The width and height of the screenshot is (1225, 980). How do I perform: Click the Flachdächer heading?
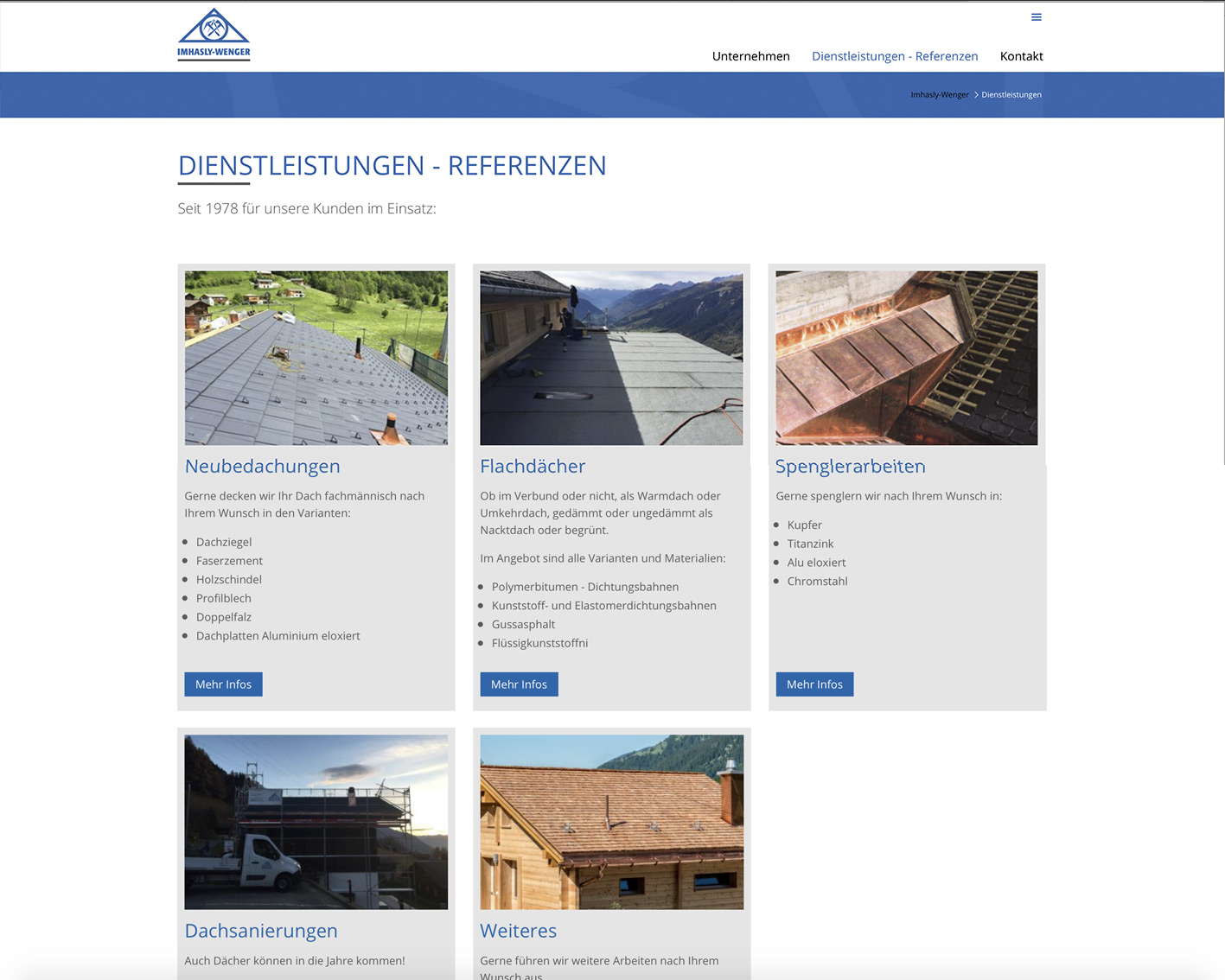click(533, 467)
